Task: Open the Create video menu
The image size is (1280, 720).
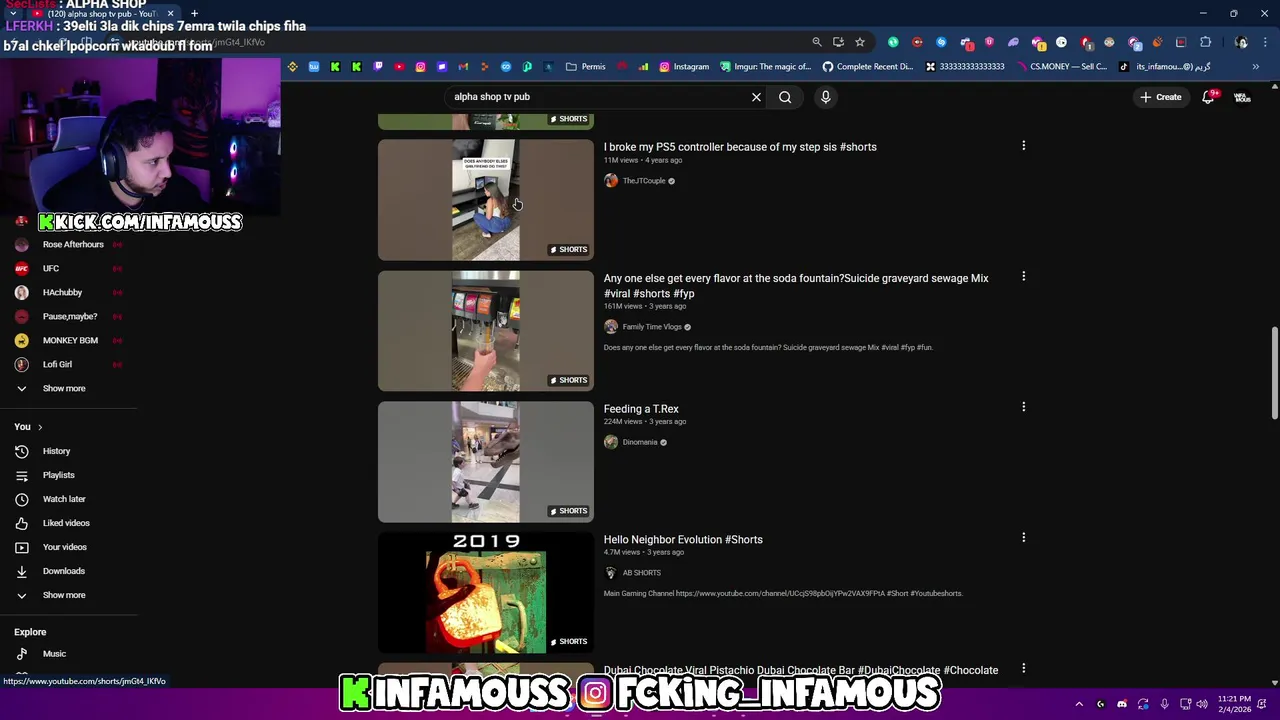Action: pyautogui.click(x=1161, y=97)
